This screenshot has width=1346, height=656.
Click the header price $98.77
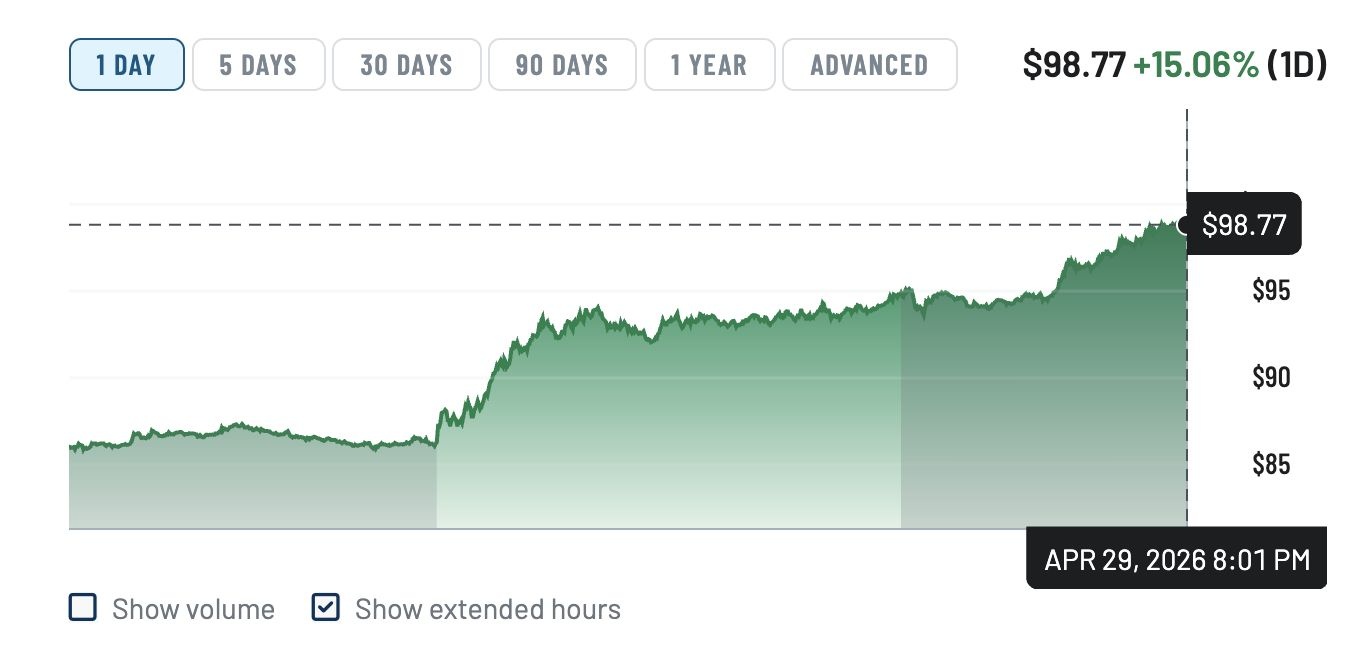point(1073,65)
